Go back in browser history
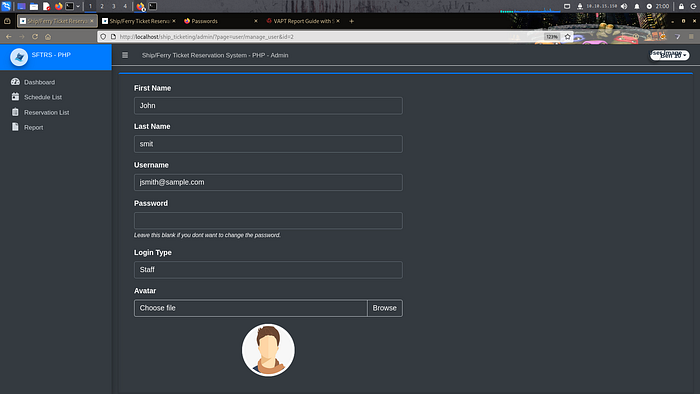This screenshot has height=394, width=700. coord(9,37)
